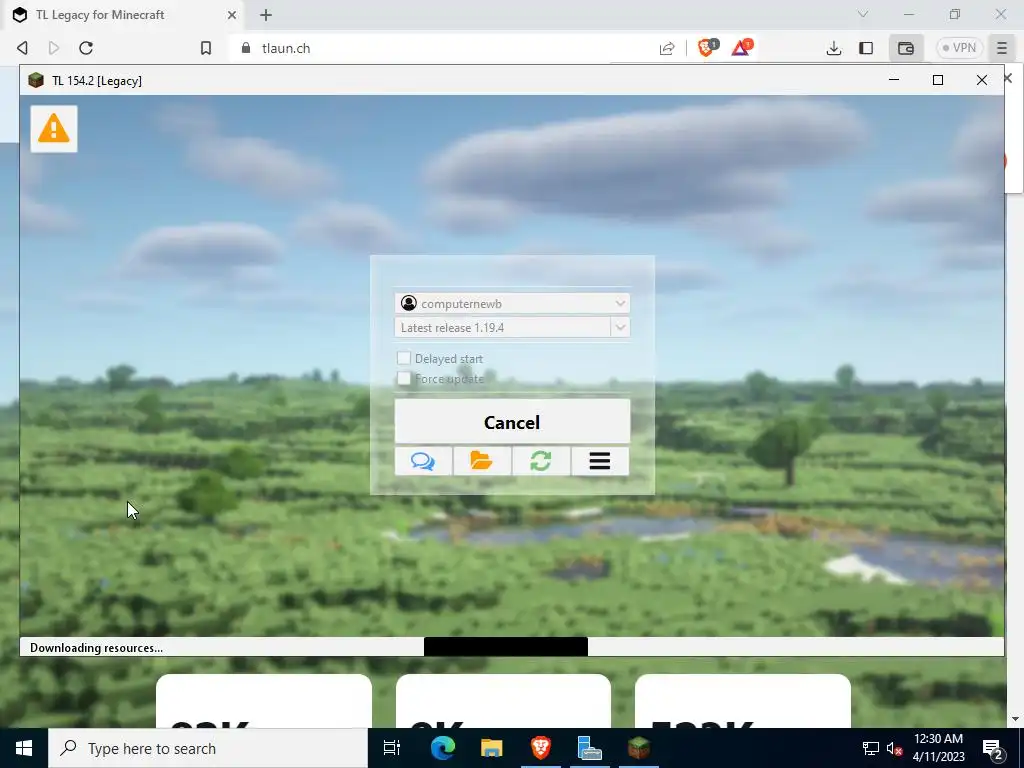The height and width of the screenshot is (768, 1024).
Task: Open the launcher hamburger menu button
Action: [600, 461]
